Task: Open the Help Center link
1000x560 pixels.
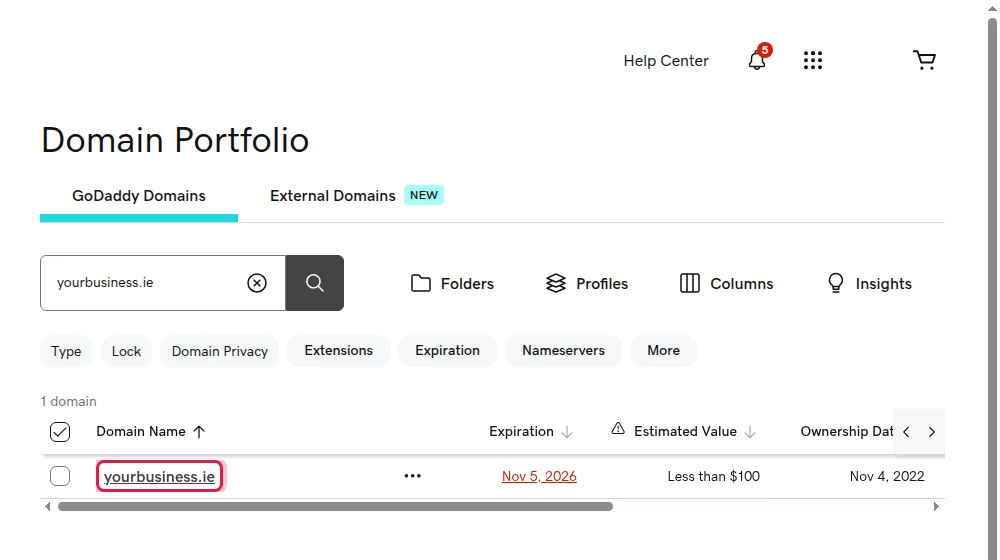Action: (x=666, y=61)
